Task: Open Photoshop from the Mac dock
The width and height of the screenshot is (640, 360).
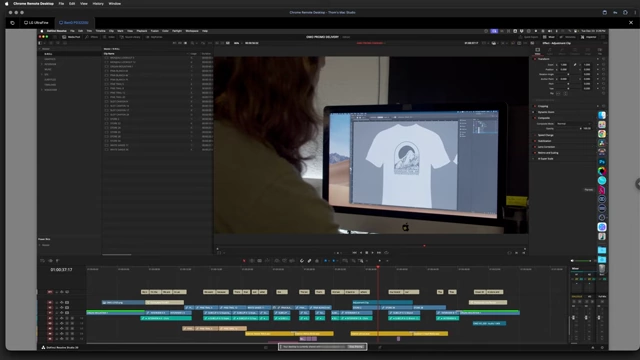Action: pyautogui.click(x=602, y=162)
